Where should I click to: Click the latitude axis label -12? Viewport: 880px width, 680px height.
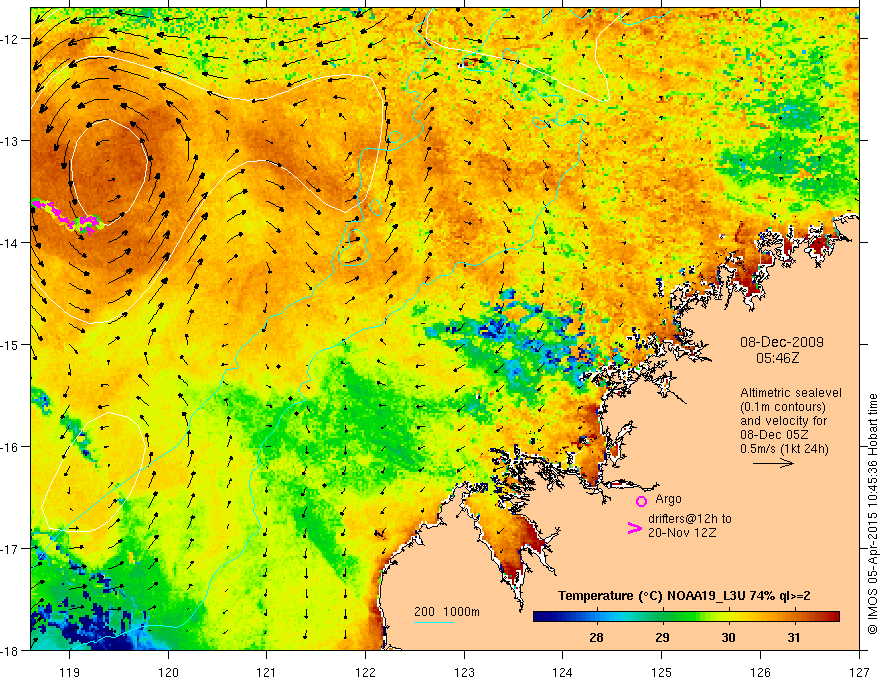[10, 39]
